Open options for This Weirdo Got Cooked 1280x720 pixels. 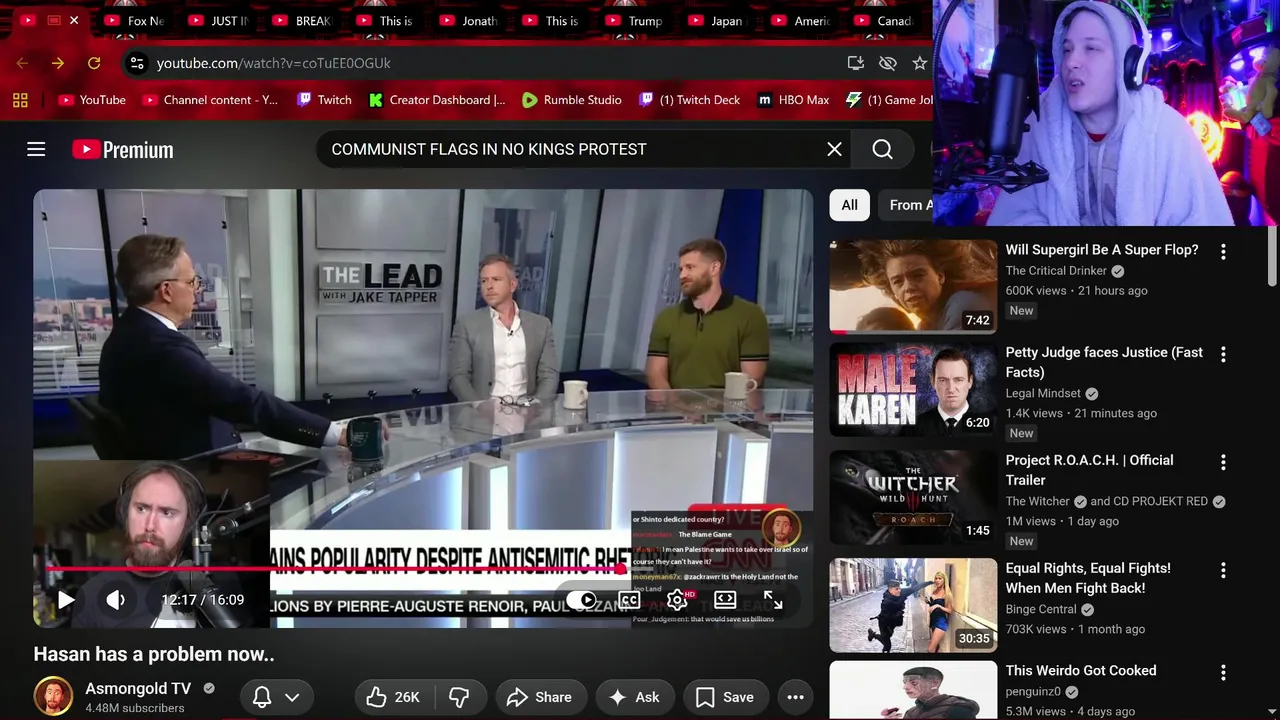coord(1223,673)
